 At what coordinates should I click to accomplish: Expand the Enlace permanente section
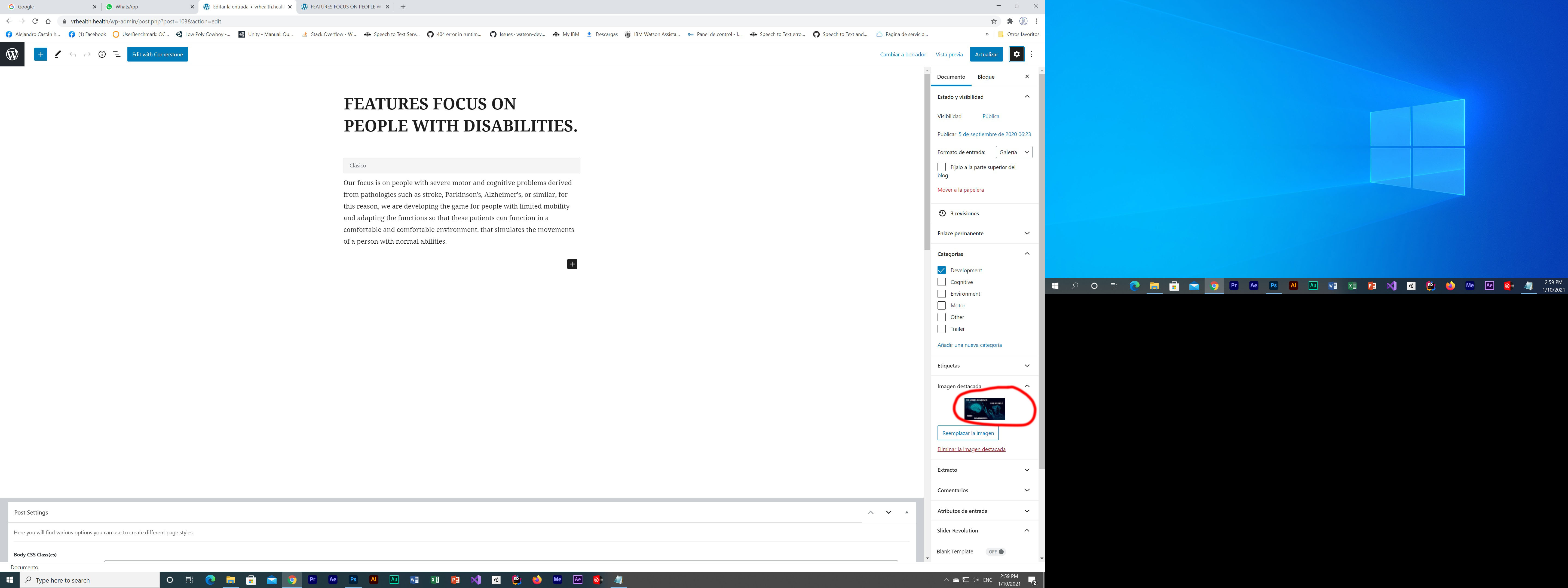1027,233
